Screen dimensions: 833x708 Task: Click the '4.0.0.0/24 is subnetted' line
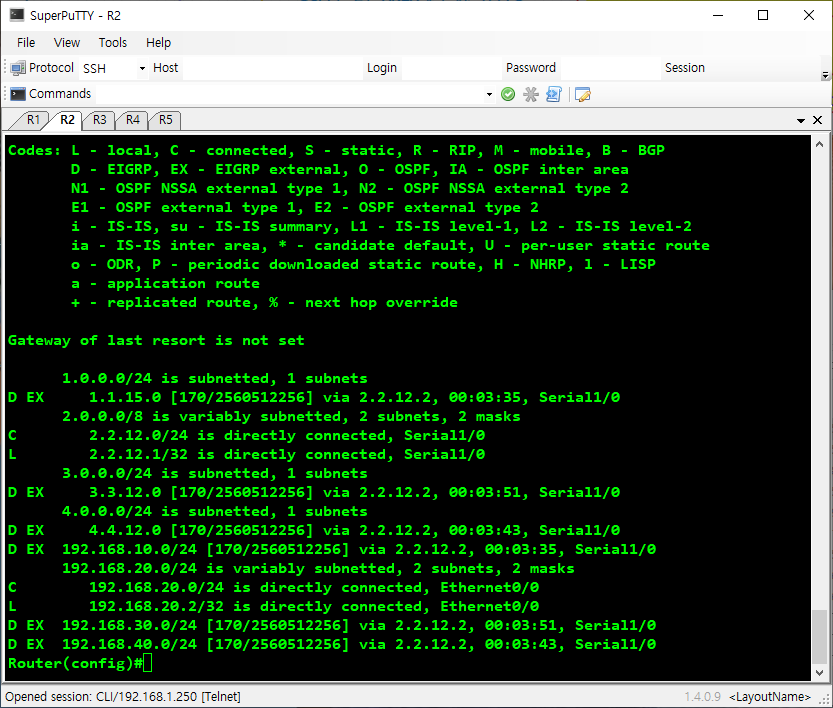coord(215,511)
